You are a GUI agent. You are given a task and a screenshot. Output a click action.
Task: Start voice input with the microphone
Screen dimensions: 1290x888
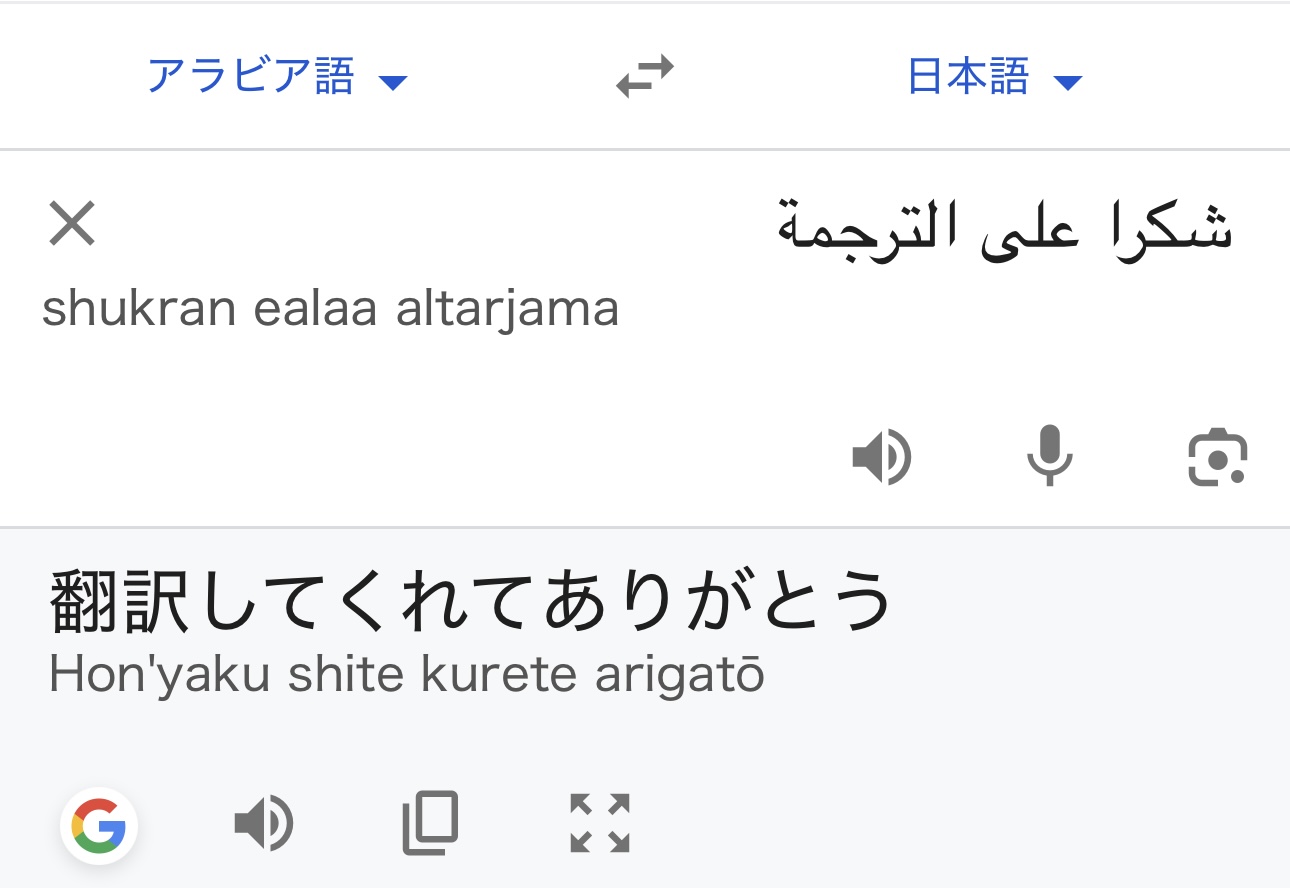1049,457
